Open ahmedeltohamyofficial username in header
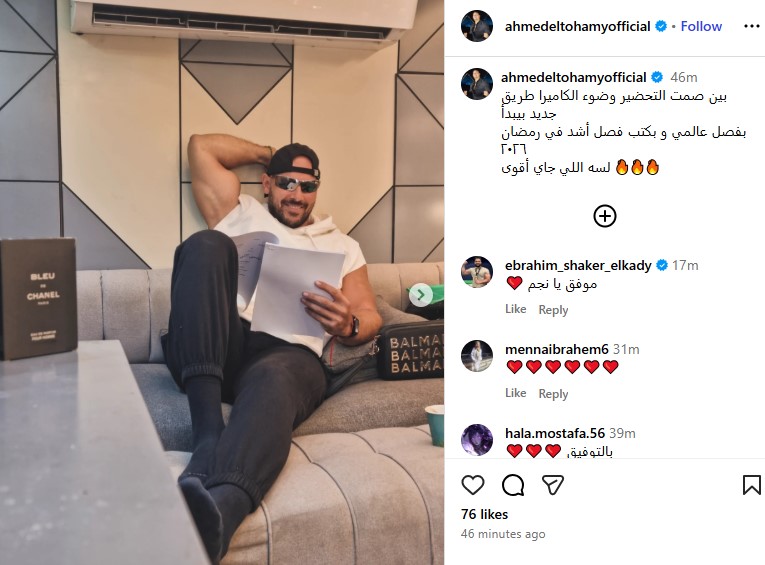 click(x=577, y=26)
